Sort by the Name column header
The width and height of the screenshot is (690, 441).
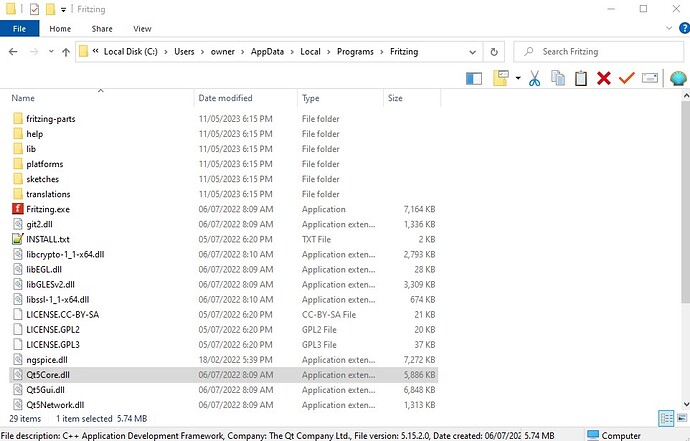pyautogui.click(x=101, y=98)
